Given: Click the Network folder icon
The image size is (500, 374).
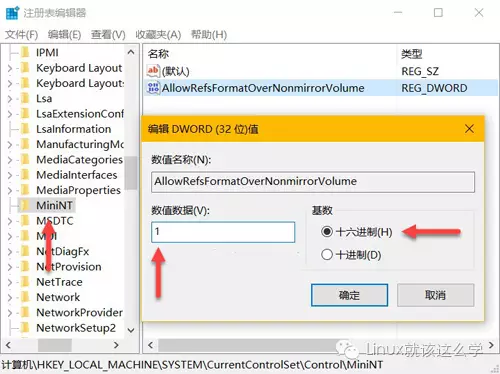Looking at the screenshot, I should pyautogui.click(x=25, y=297).
